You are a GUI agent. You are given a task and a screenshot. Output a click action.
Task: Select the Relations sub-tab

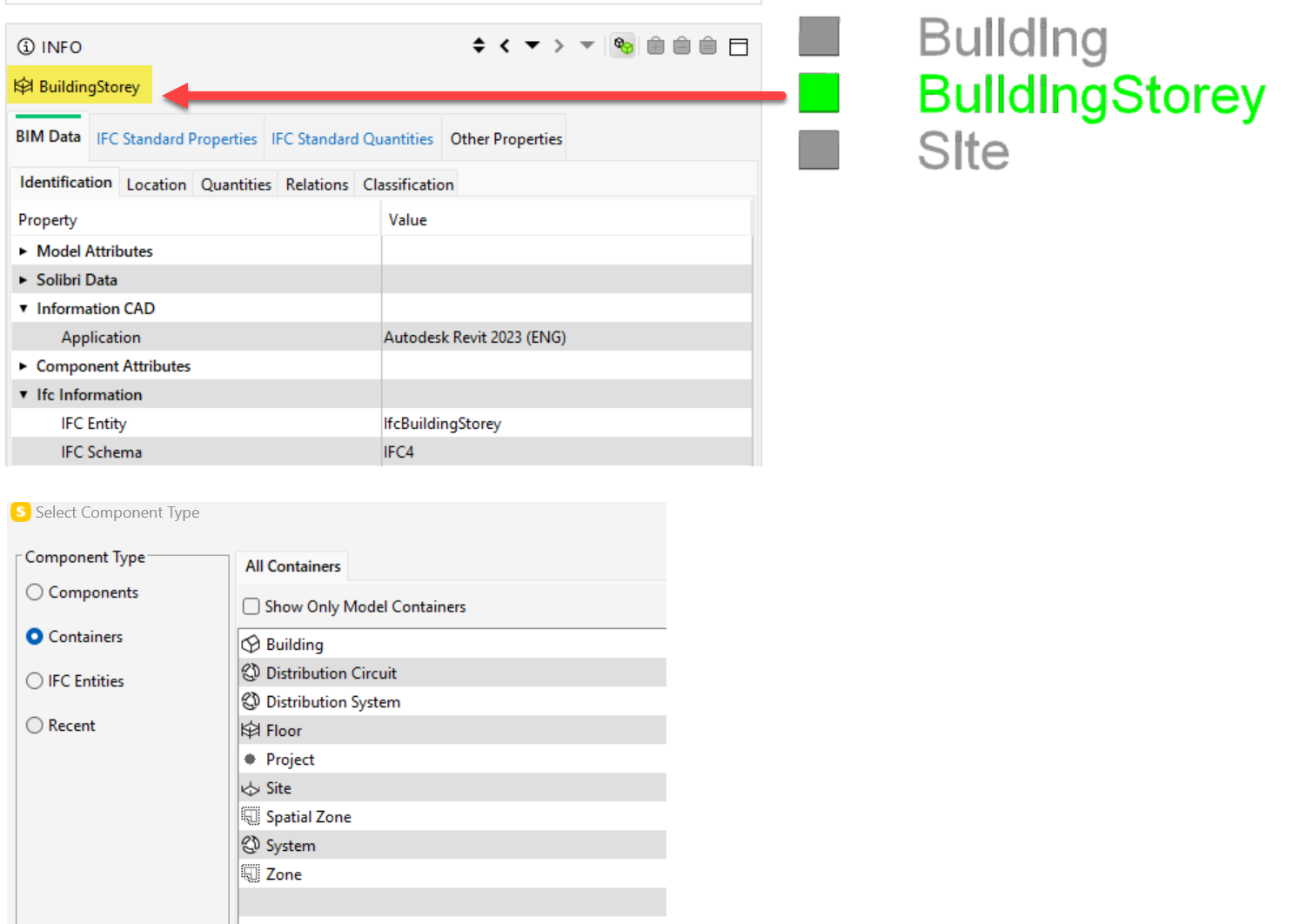coord(317,184)
